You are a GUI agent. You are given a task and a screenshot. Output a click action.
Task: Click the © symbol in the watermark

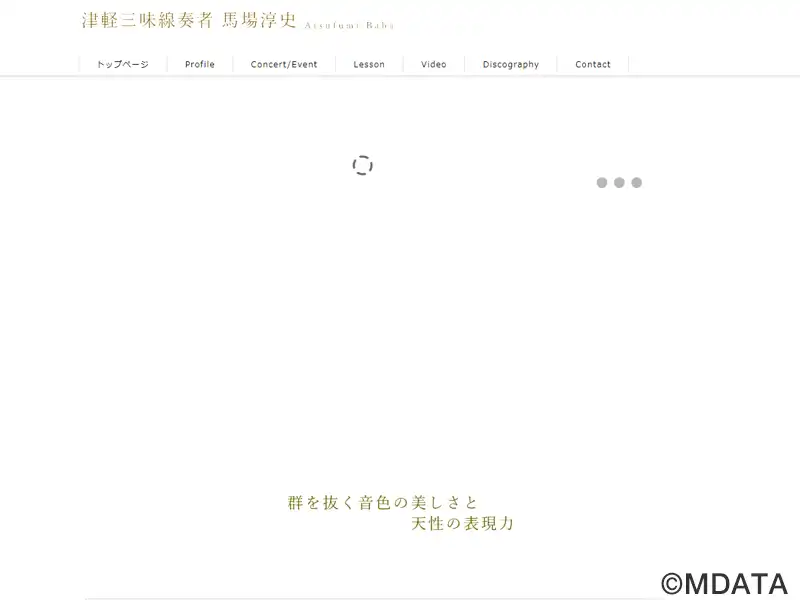672,584
